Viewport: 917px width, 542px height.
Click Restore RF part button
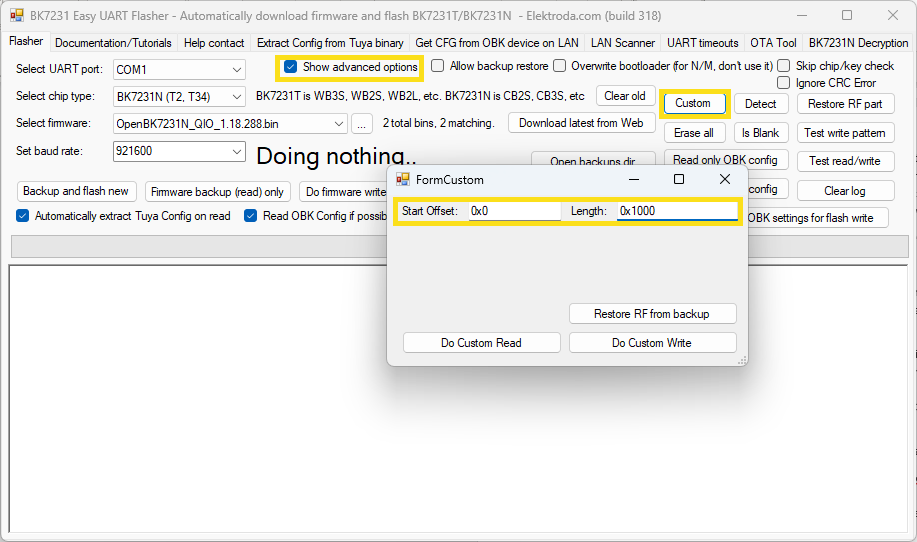click(x=845, y=104)
